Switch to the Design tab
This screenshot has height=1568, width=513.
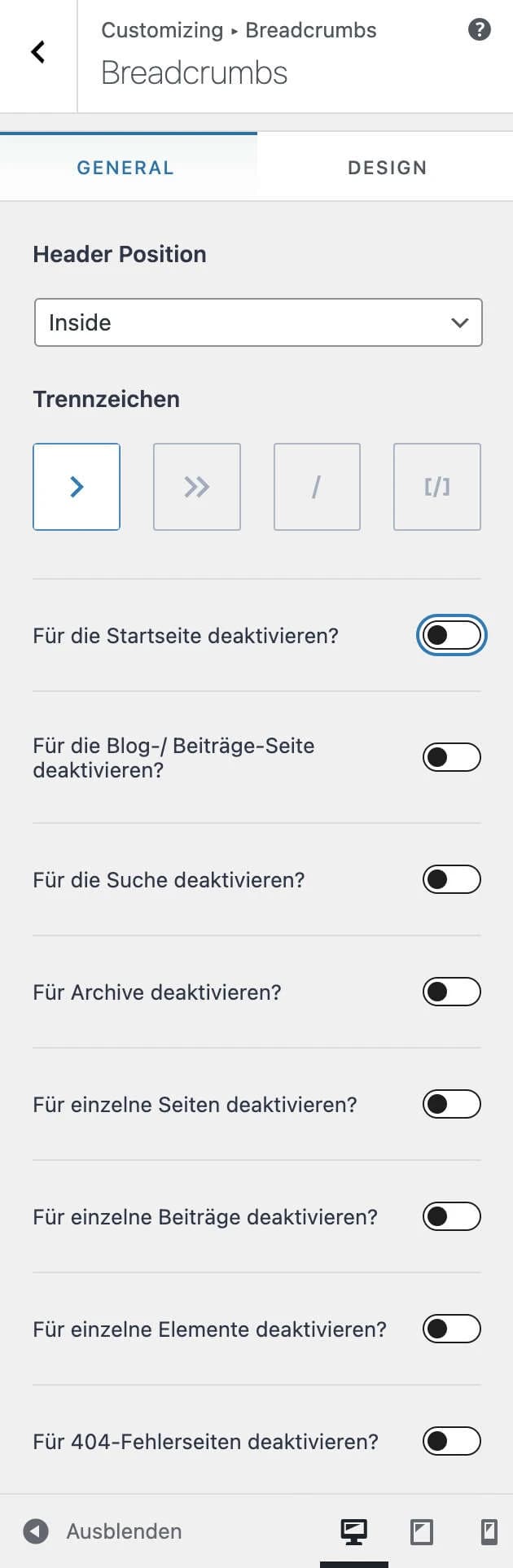(x=387, y=168)
